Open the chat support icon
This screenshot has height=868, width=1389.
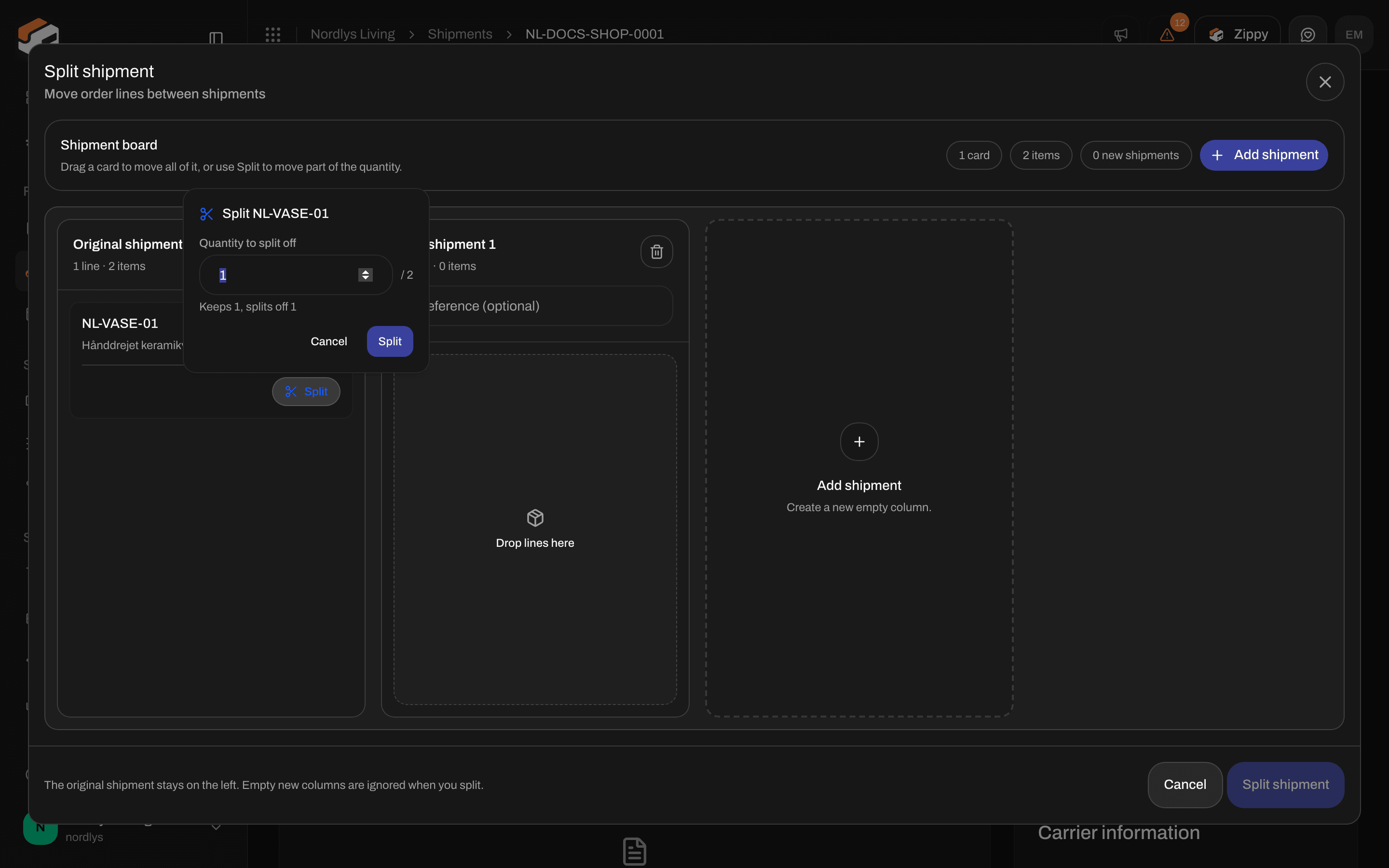coord(1307,34)
